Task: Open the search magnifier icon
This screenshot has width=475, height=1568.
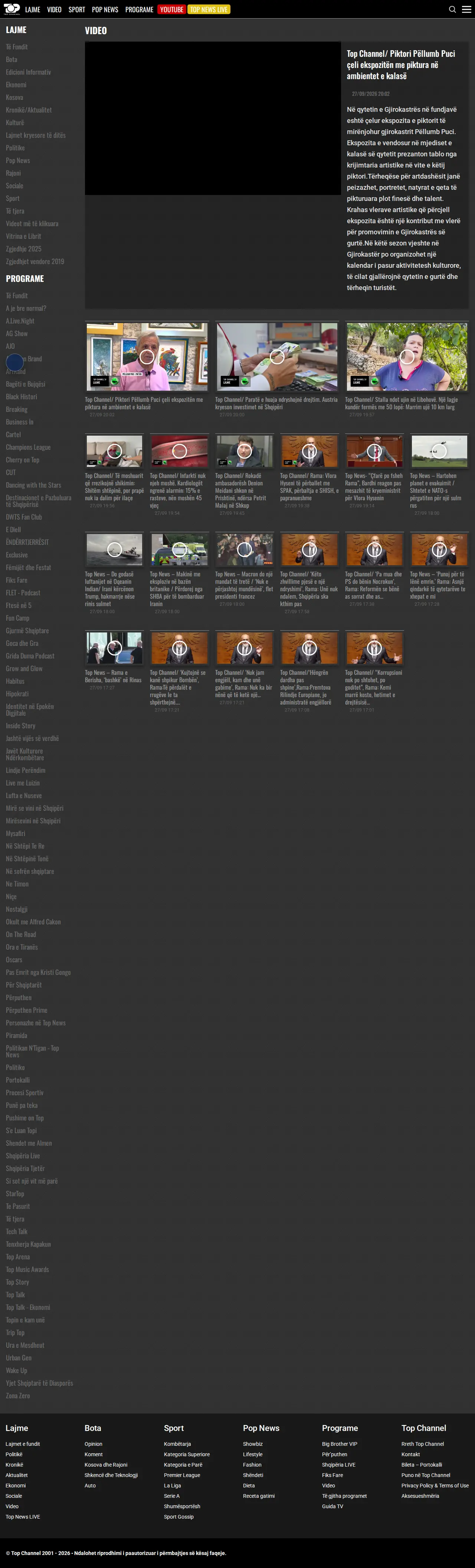Action: point(452,9)
